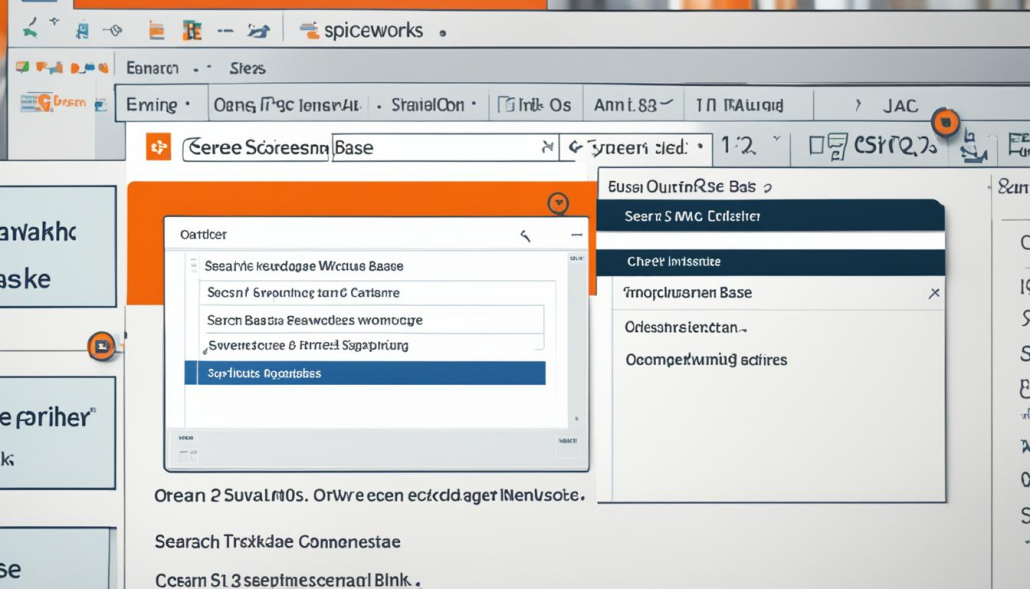Click the blue arrow icon left of the spiceworks logo
Viewport: 1030px width, 589px height.
click(x=258, y=30)
